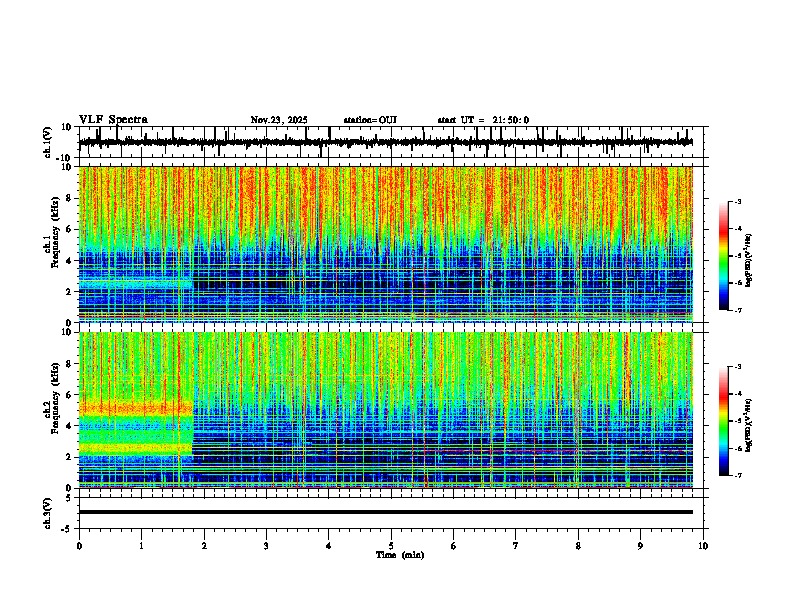Click the ch.2 spectrogram color scale bar
792x612 pixels.
(x=724, y=421)
